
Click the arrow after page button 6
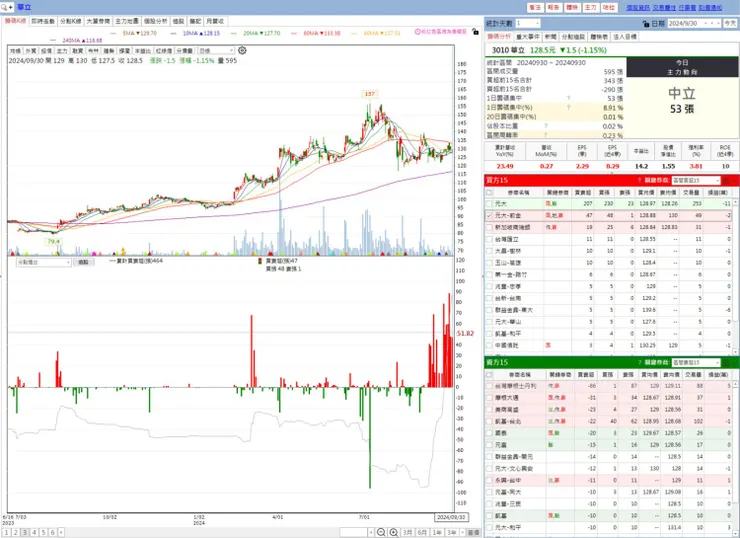point(61,532)
